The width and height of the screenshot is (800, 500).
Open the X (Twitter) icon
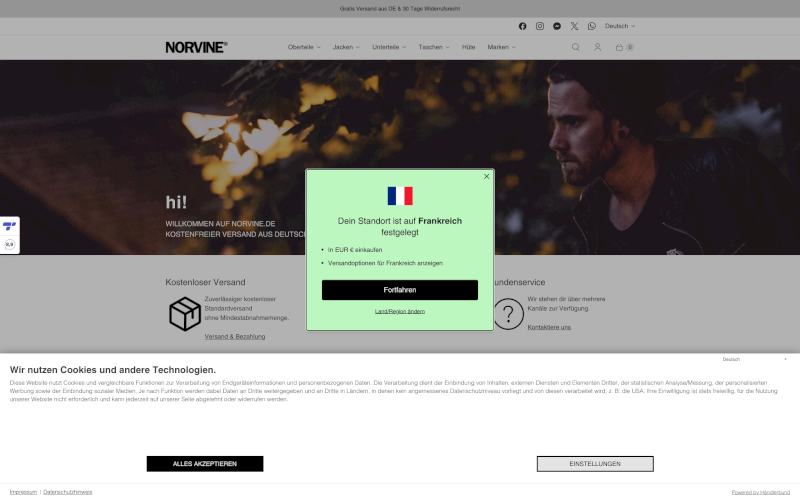click(574, 26)
